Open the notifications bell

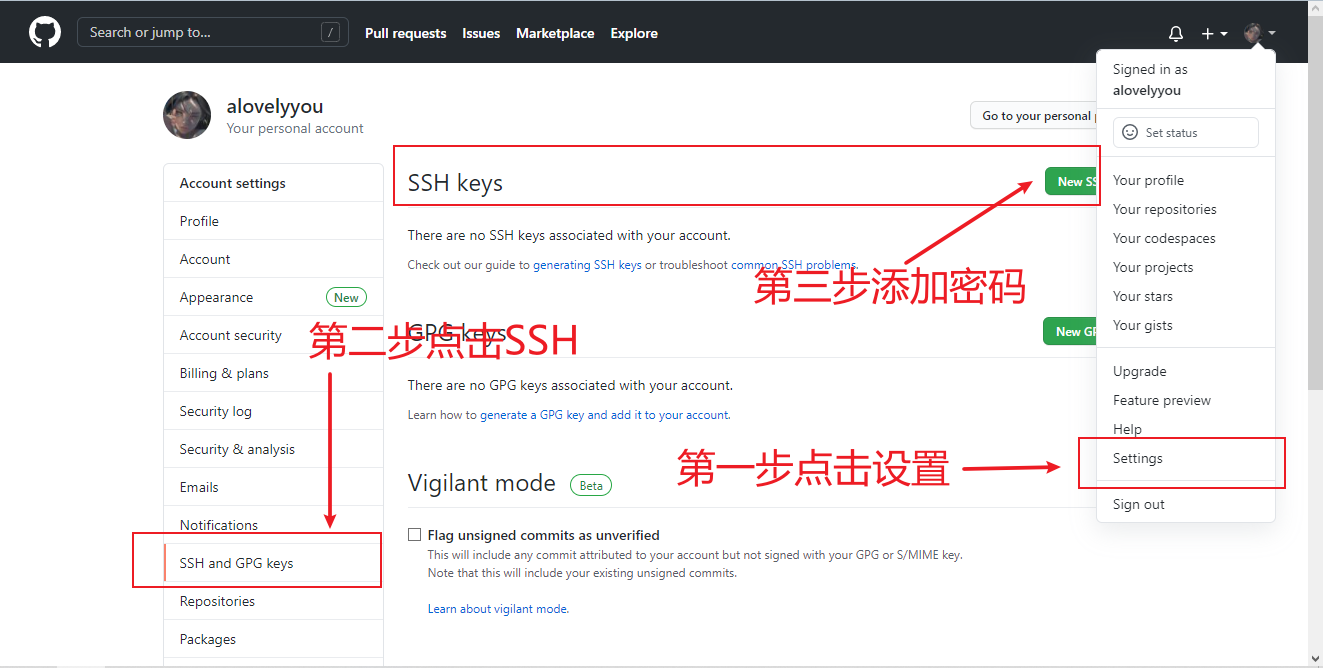[x=1176, y=33]
